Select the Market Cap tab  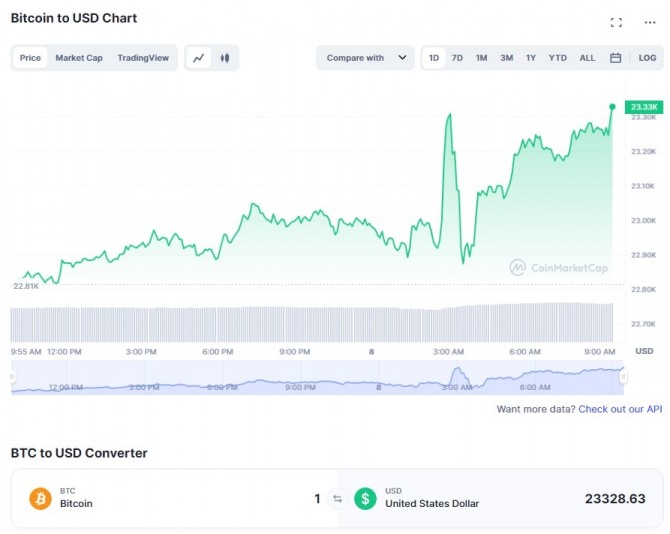coord(79,58)
